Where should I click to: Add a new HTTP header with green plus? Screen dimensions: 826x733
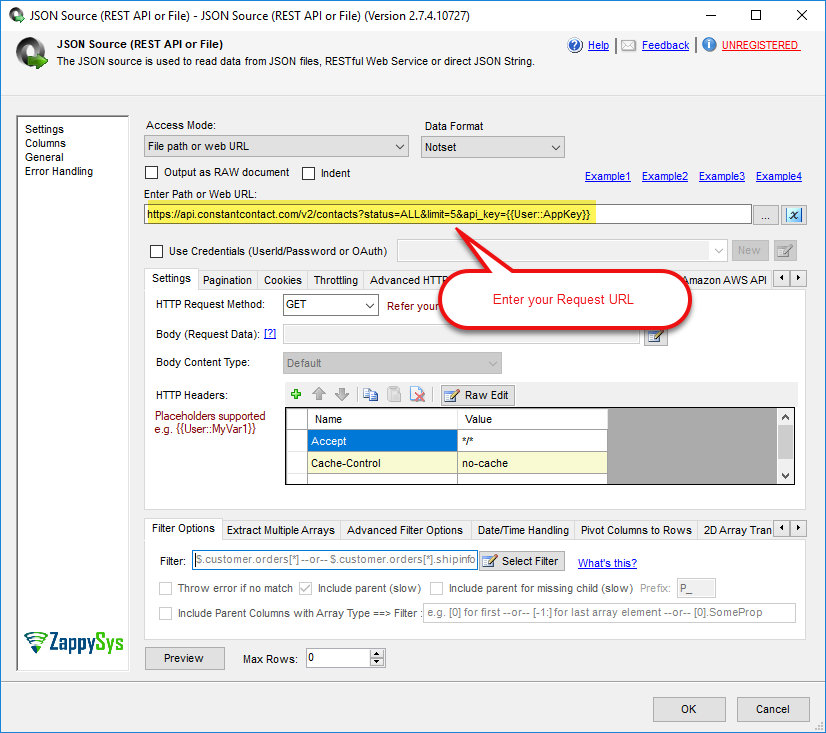pos(296,394)
